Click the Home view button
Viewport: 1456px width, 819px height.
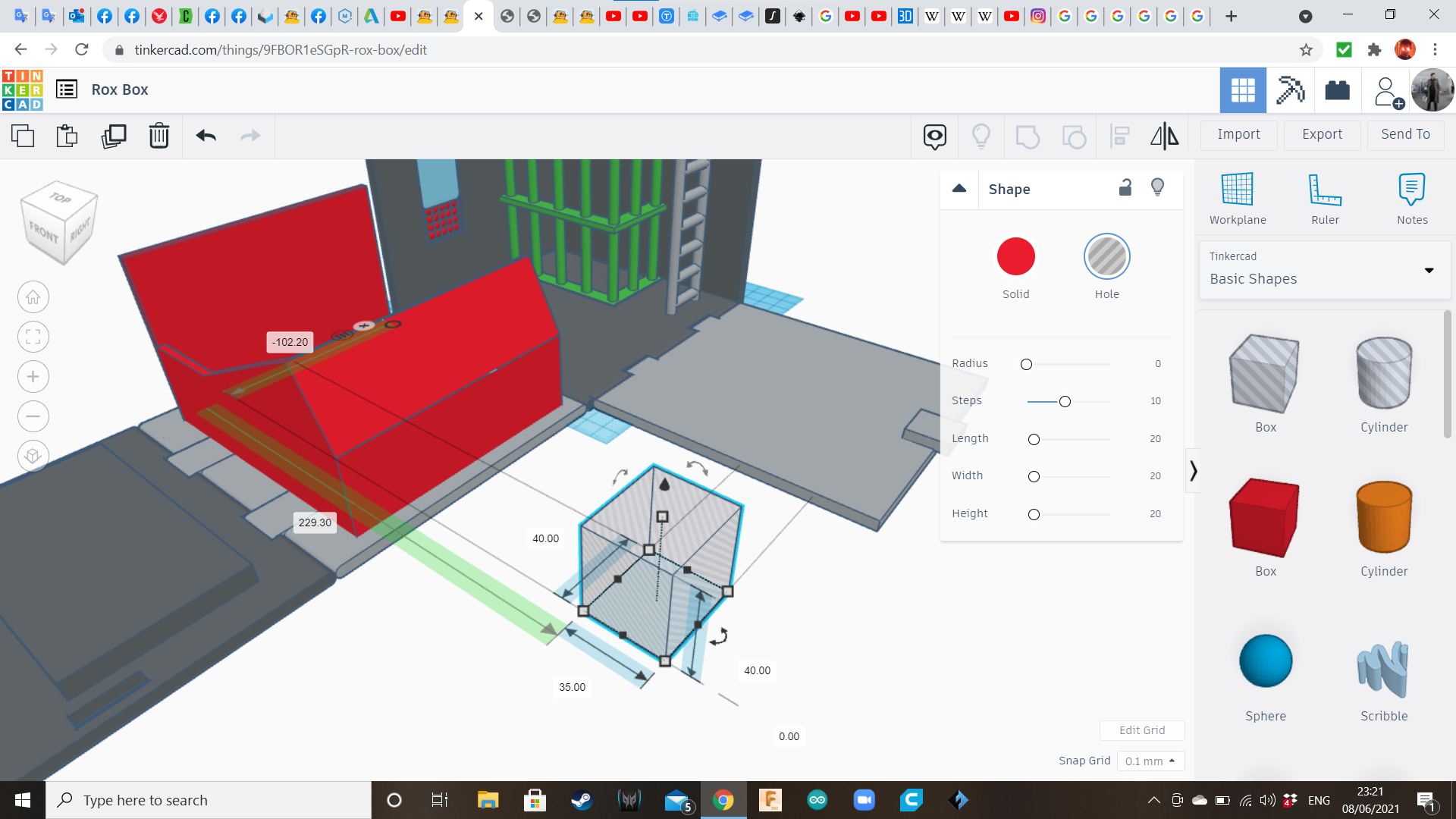pos(33,297)
